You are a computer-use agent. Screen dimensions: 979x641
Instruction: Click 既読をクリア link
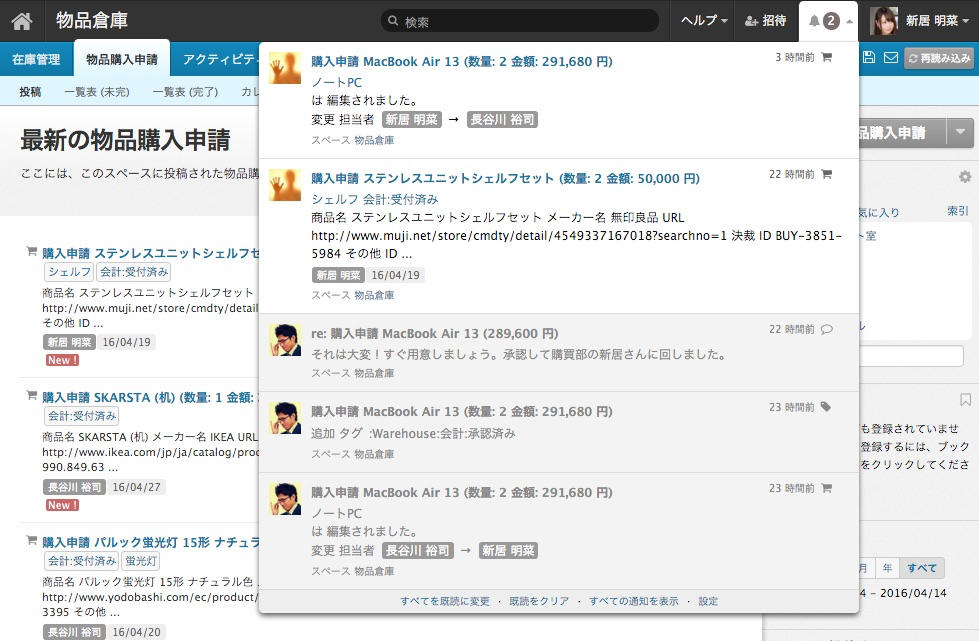[x=539, y=601]
